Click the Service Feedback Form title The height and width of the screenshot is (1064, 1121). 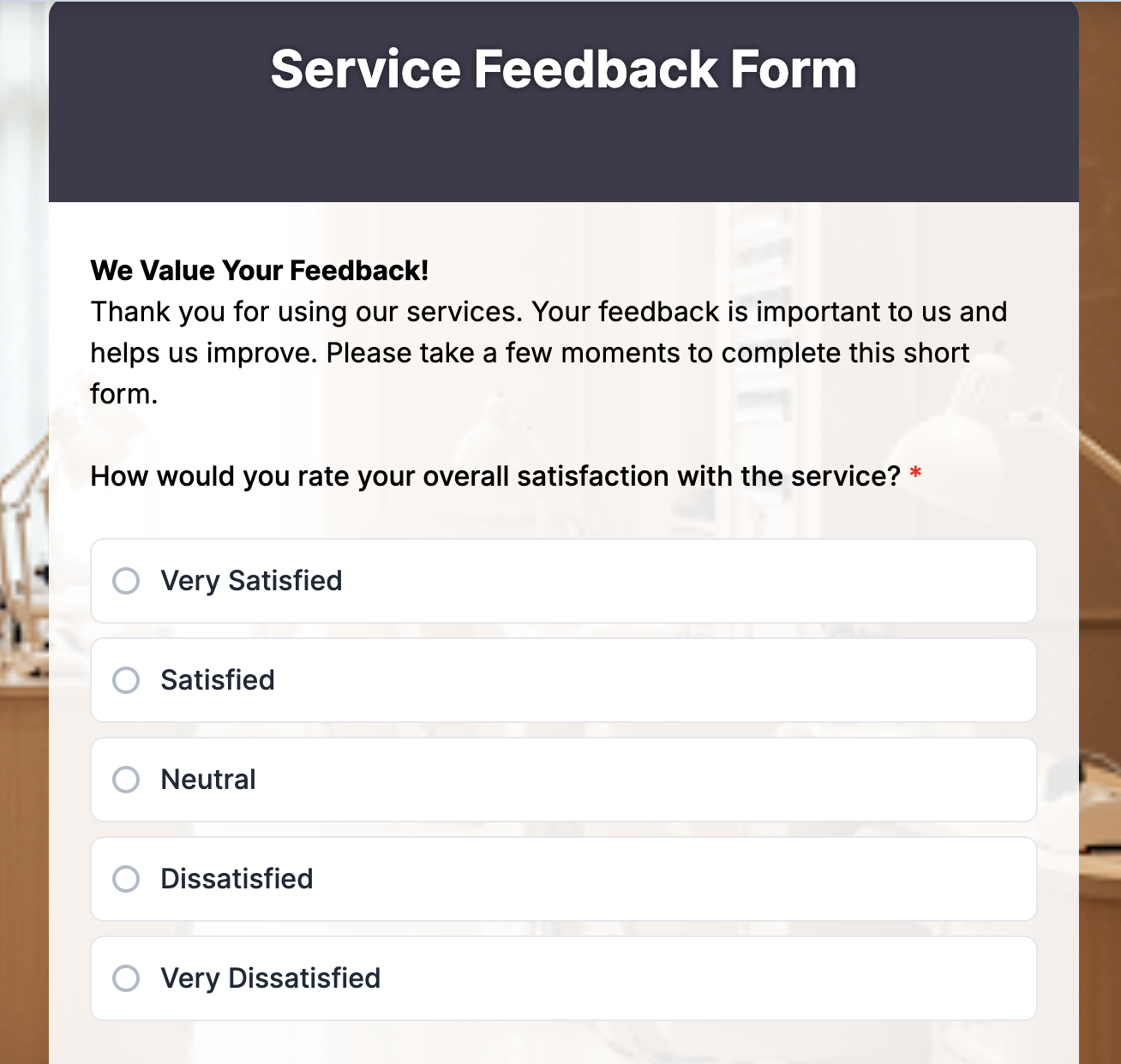click(563, 69)
